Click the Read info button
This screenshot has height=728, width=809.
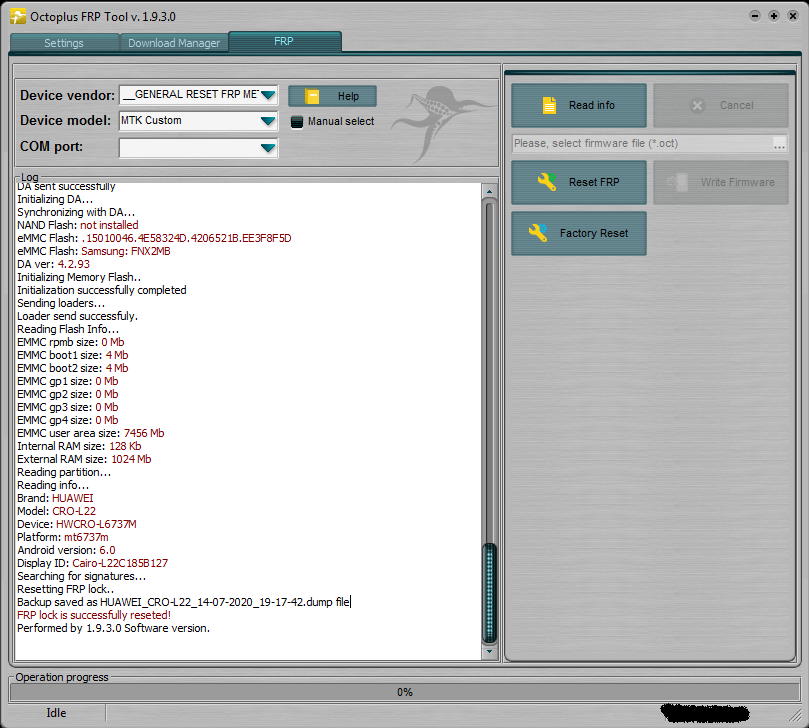[x=579, y=105]
